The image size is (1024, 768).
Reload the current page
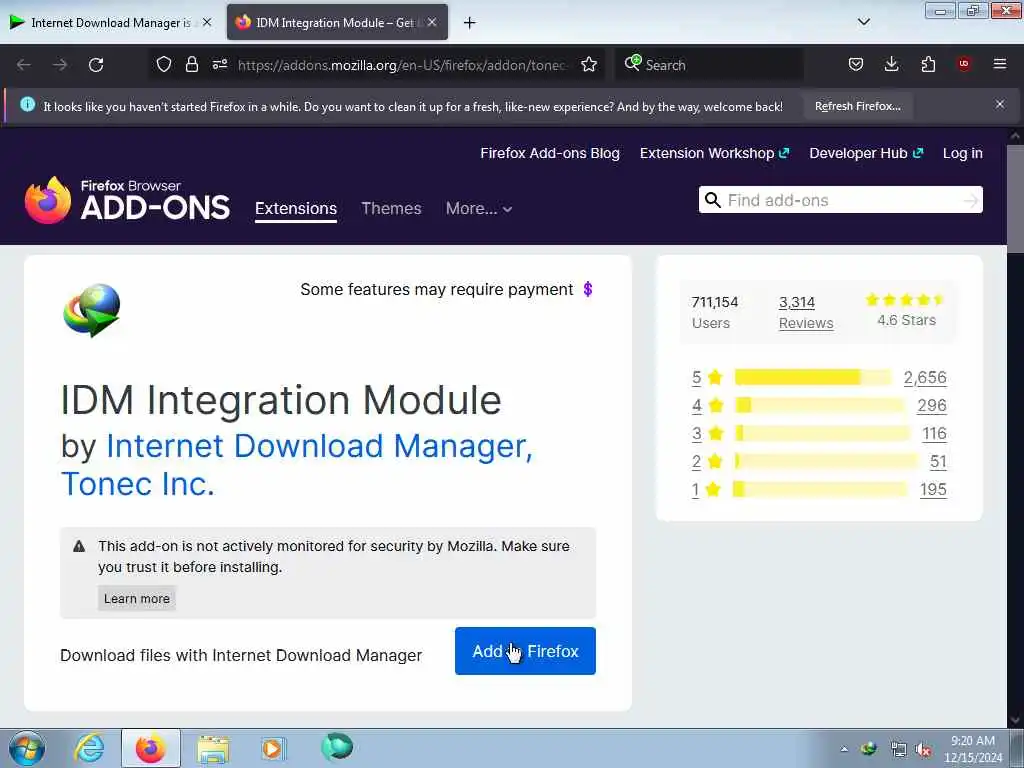coord(96,65)
